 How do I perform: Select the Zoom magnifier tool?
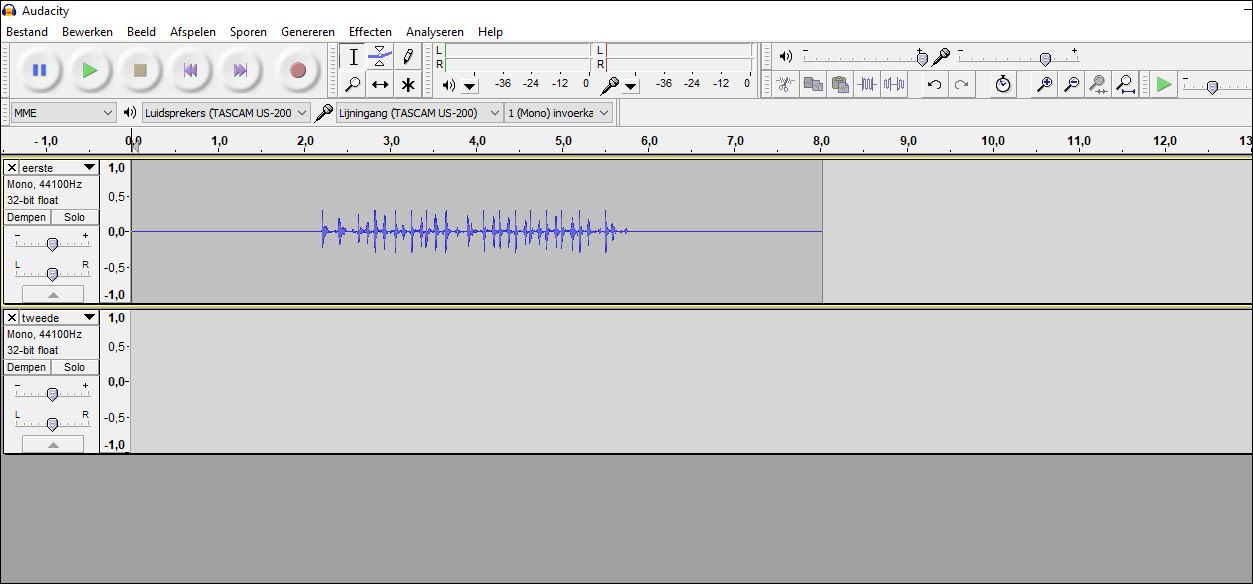[353, 84]
